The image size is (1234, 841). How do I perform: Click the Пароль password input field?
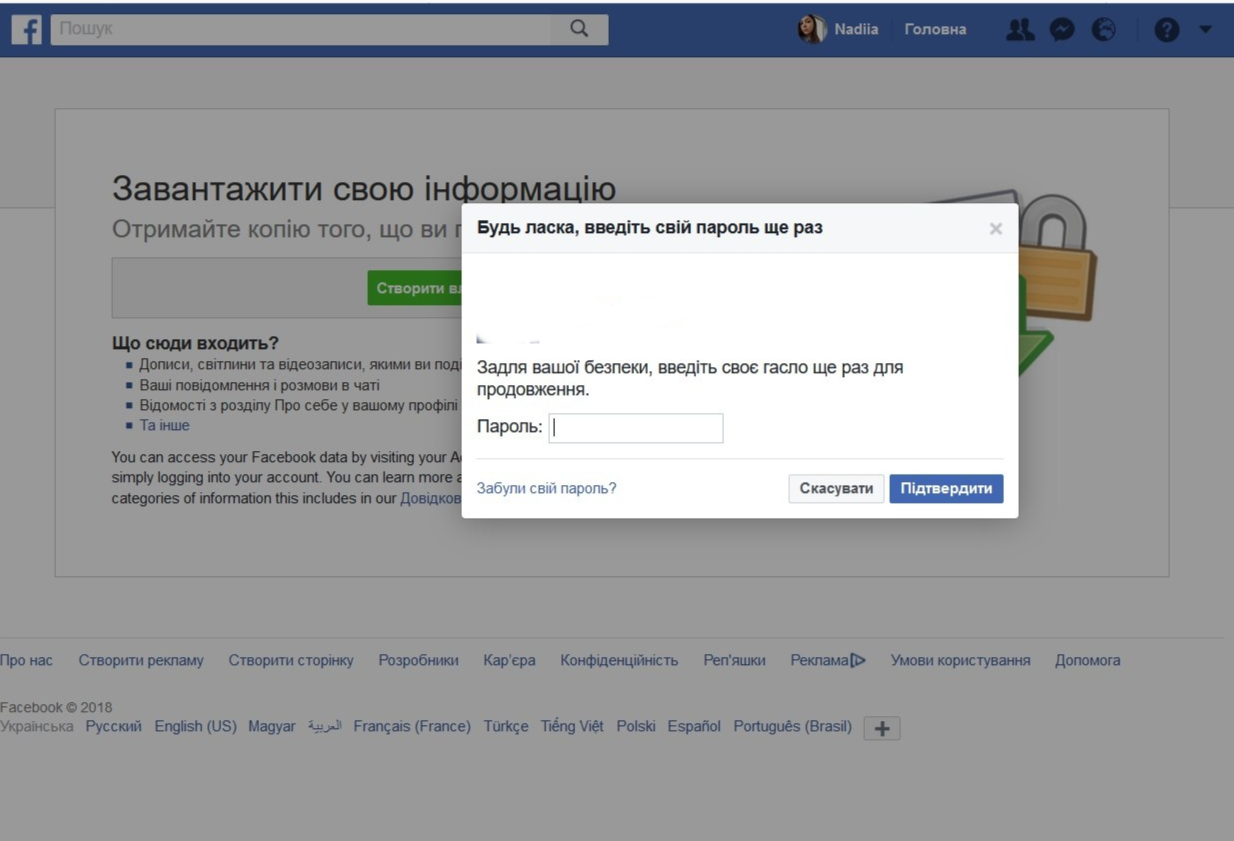636,428
